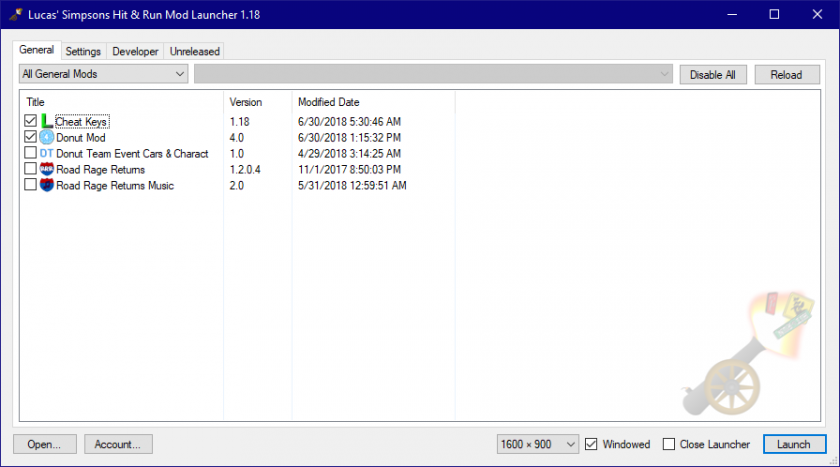840x467 pixels.
Task: Disable the Donut Mod checkbox
Action: pos(31,137)
